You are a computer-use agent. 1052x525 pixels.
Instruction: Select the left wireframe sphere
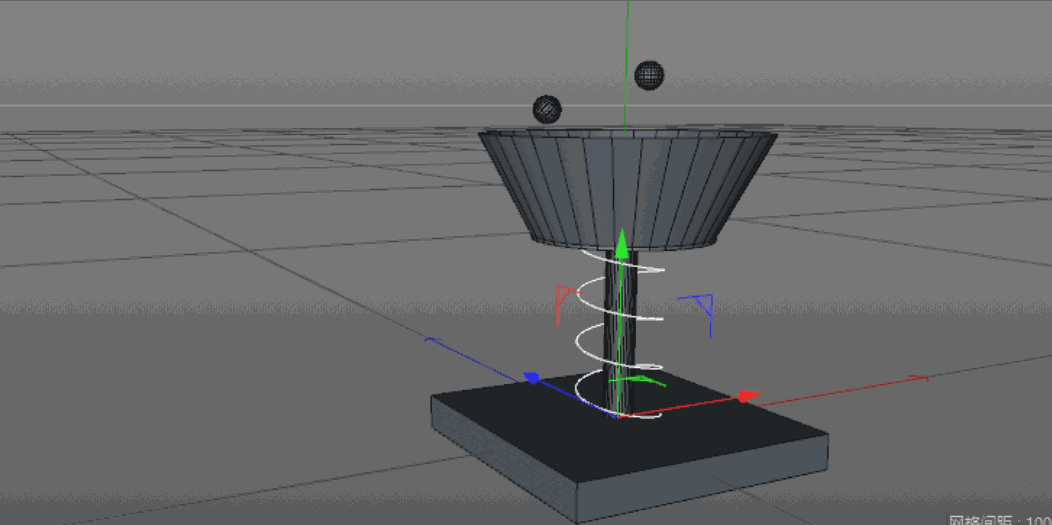tap(547, 109)
